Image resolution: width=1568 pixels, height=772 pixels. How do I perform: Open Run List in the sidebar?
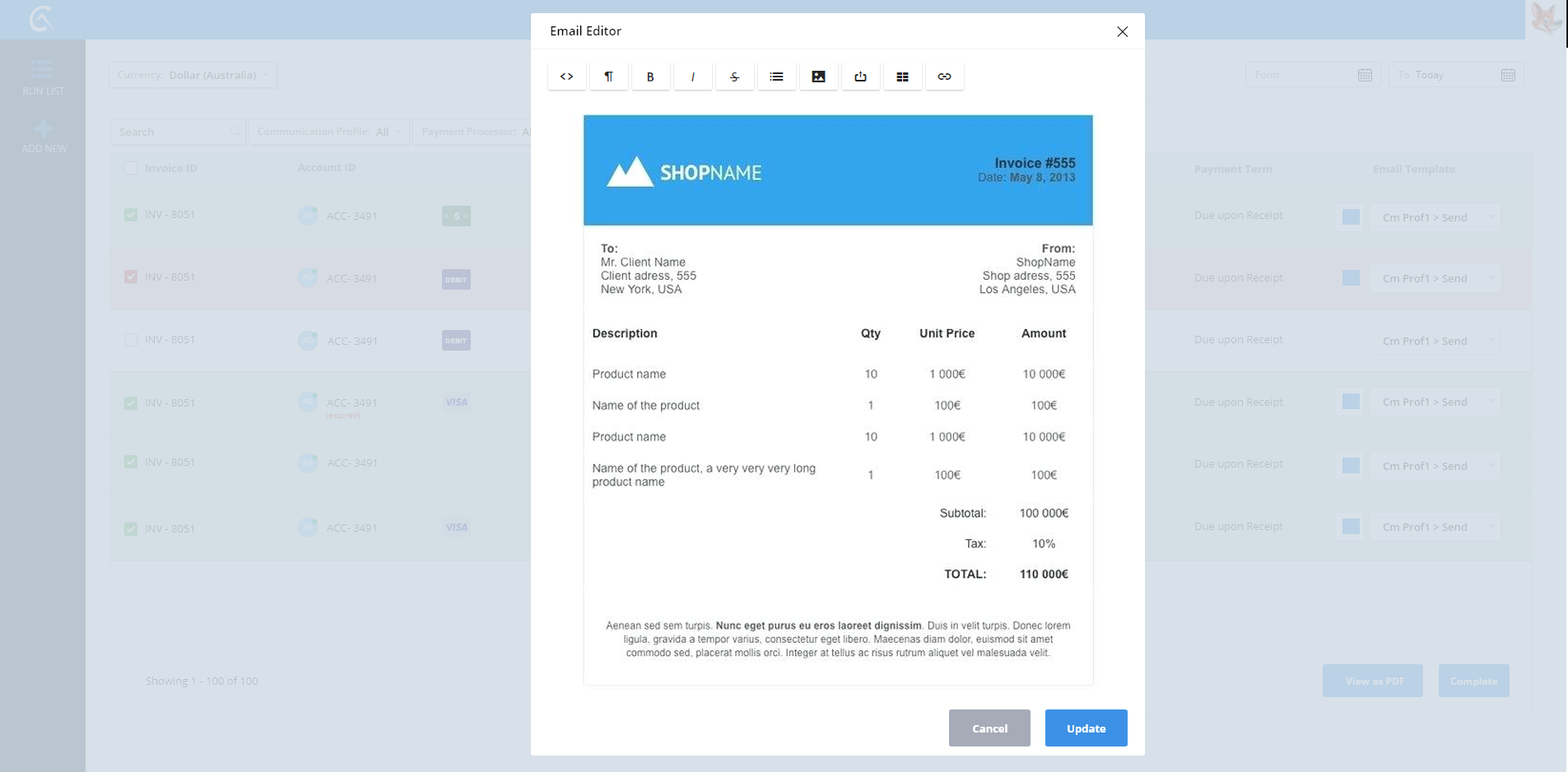(43, 77)
